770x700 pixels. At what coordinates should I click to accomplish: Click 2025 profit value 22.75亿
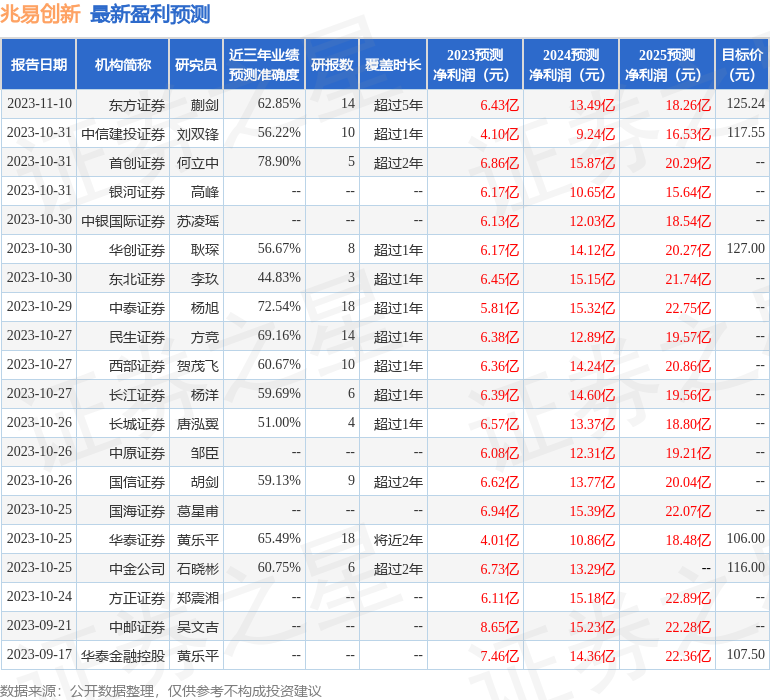coord(688,308)
